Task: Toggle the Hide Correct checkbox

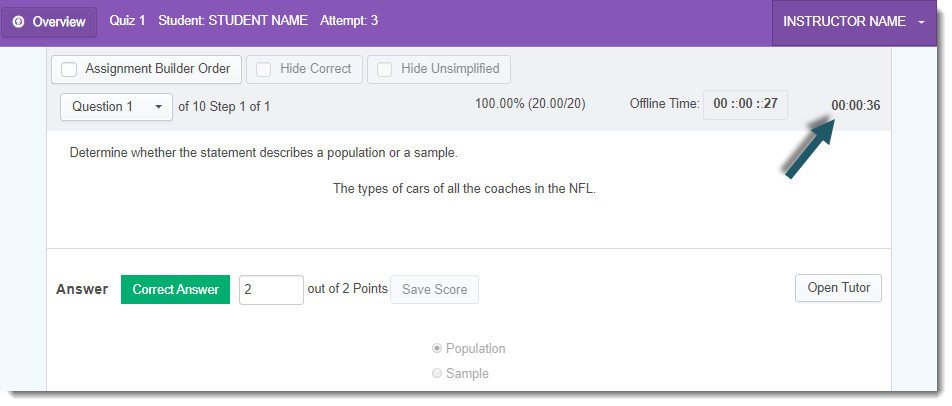Action: [x=264, y=69]
